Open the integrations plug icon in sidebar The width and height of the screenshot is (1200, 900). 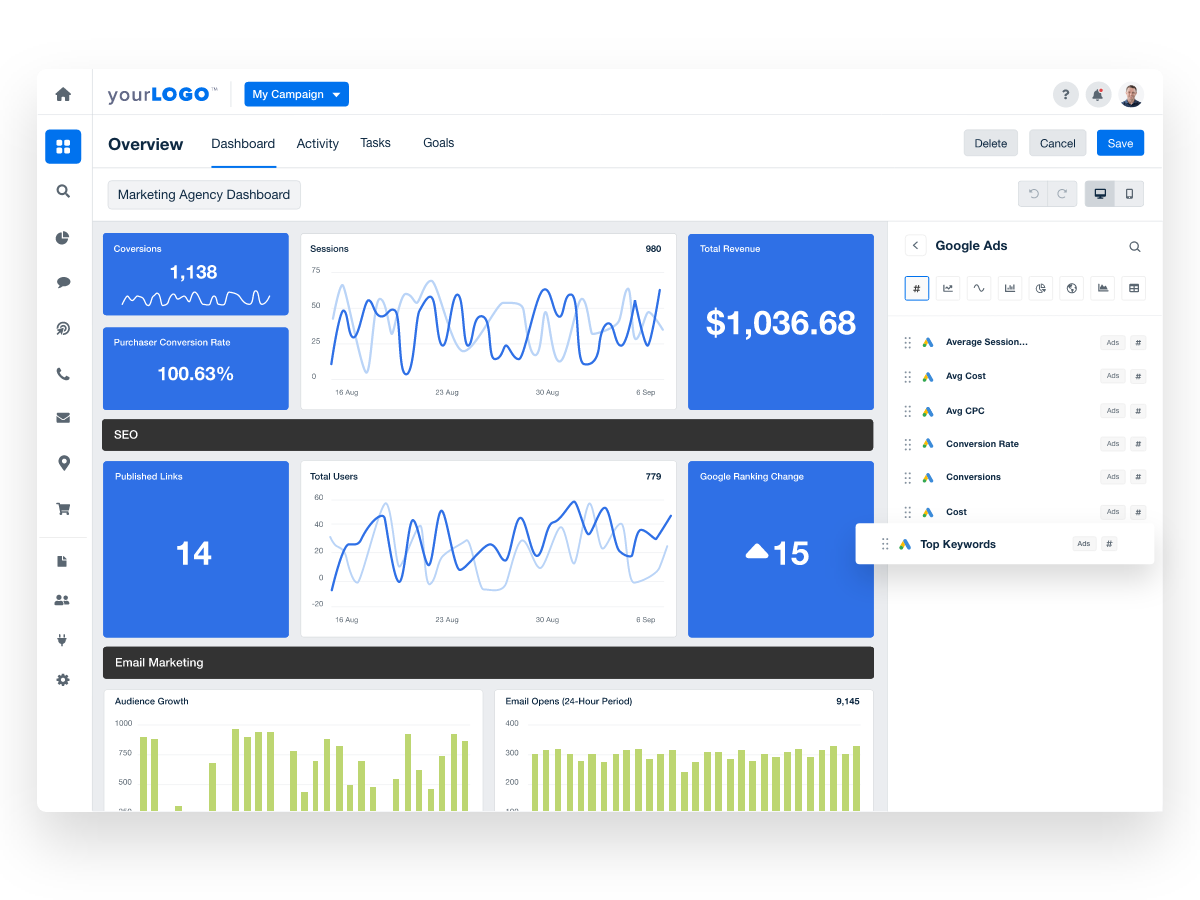(x=63, y=639)
